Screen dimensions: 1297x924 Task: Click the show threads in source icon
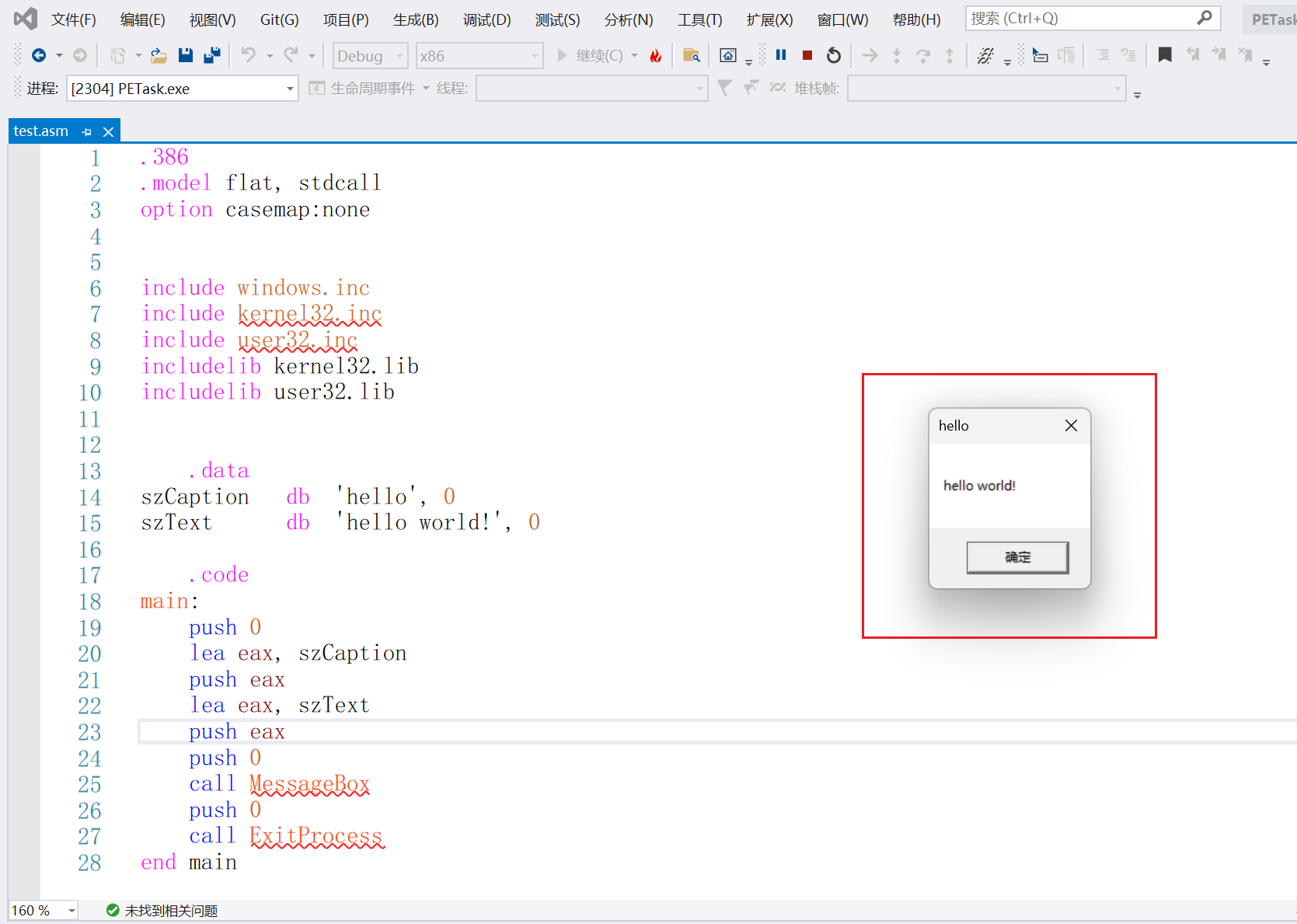[x=1041, y=55]
